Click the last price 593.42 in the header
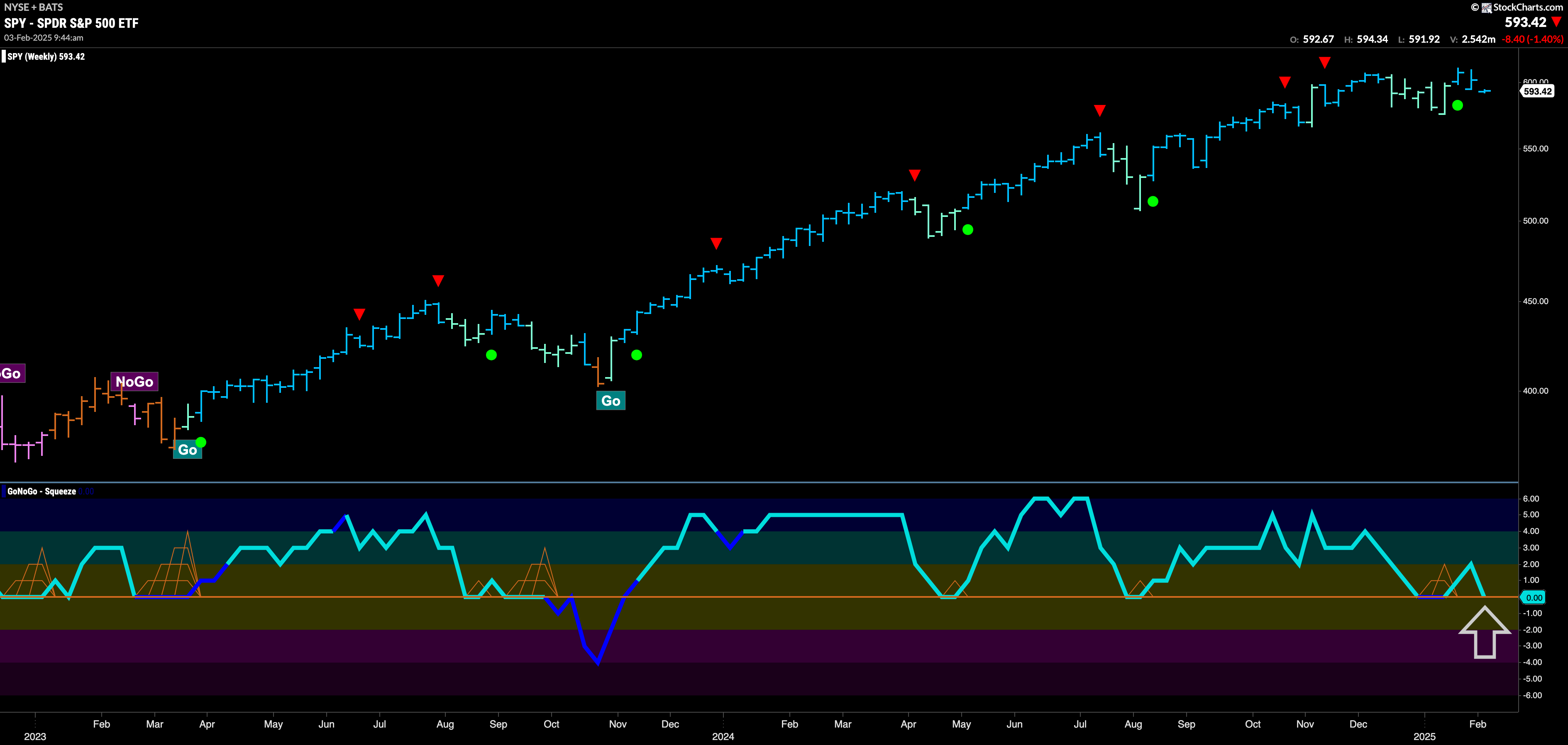Screen dimensions: 1568x745 (x=1525, y=22)
